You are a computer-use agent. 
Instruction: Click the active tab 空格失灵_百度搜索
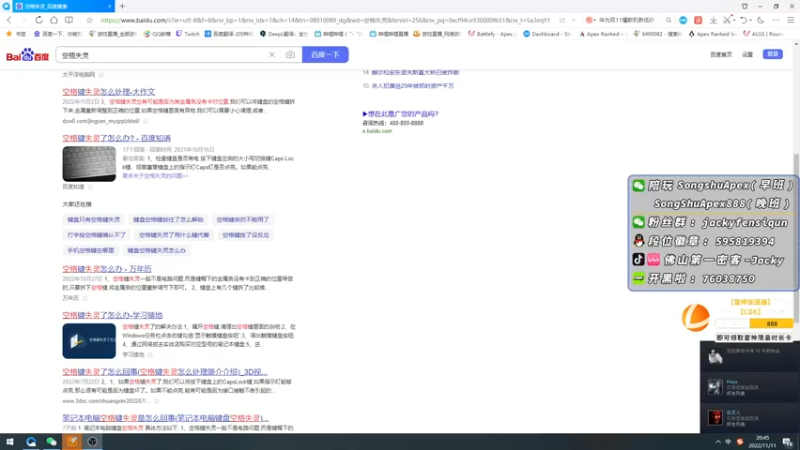point(62,6)
